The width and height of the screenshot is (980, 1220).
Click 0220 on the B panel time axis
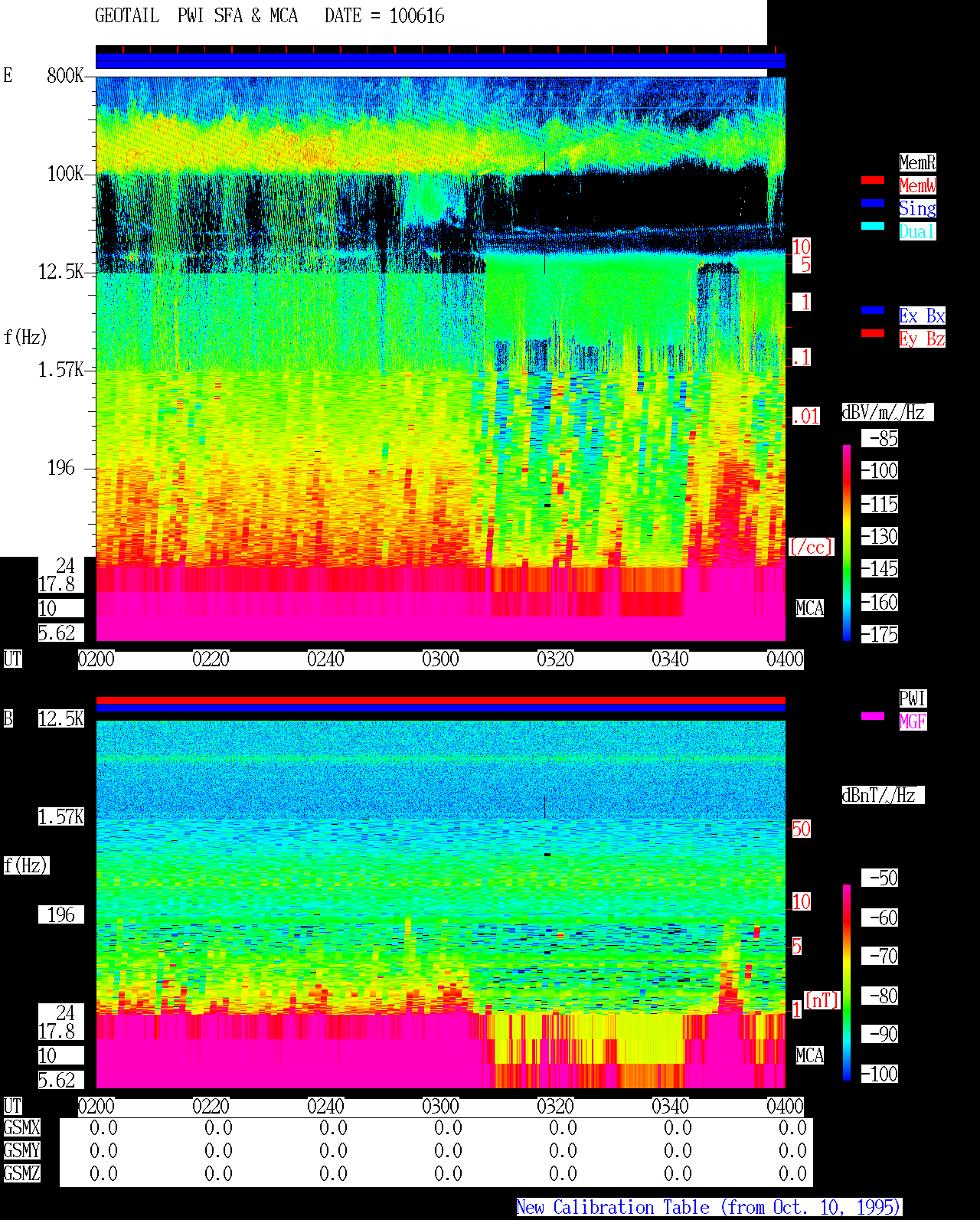tap(211, 1107)
